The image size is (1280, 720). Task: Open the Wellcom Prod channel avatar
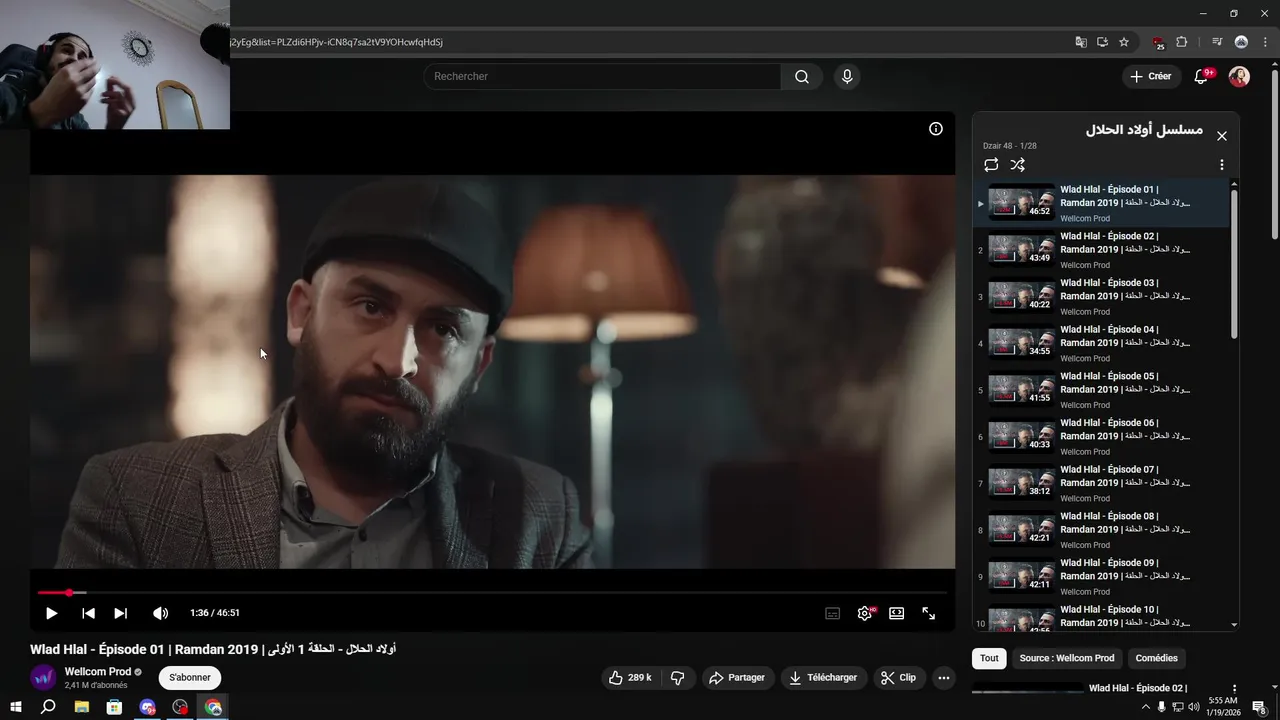43,677
